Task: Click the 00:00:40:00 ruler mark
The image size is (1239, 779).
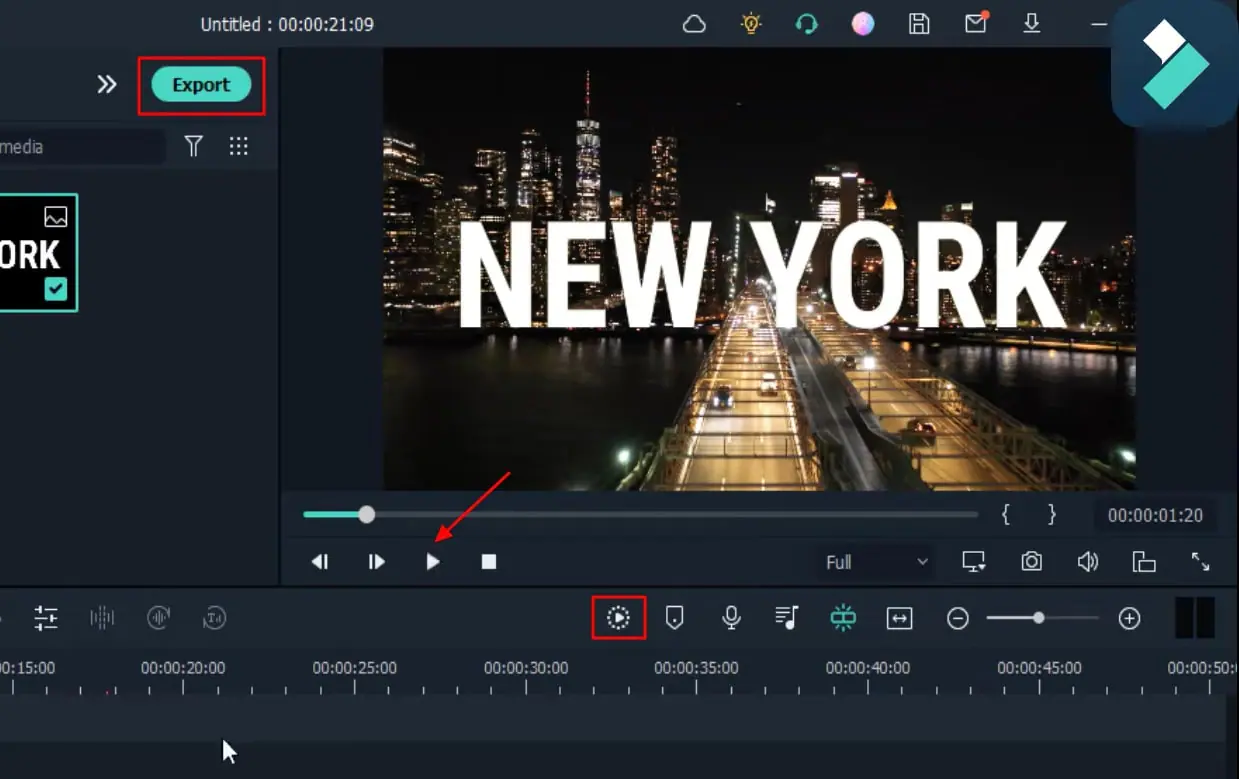Action: click(x=868, y=668)
